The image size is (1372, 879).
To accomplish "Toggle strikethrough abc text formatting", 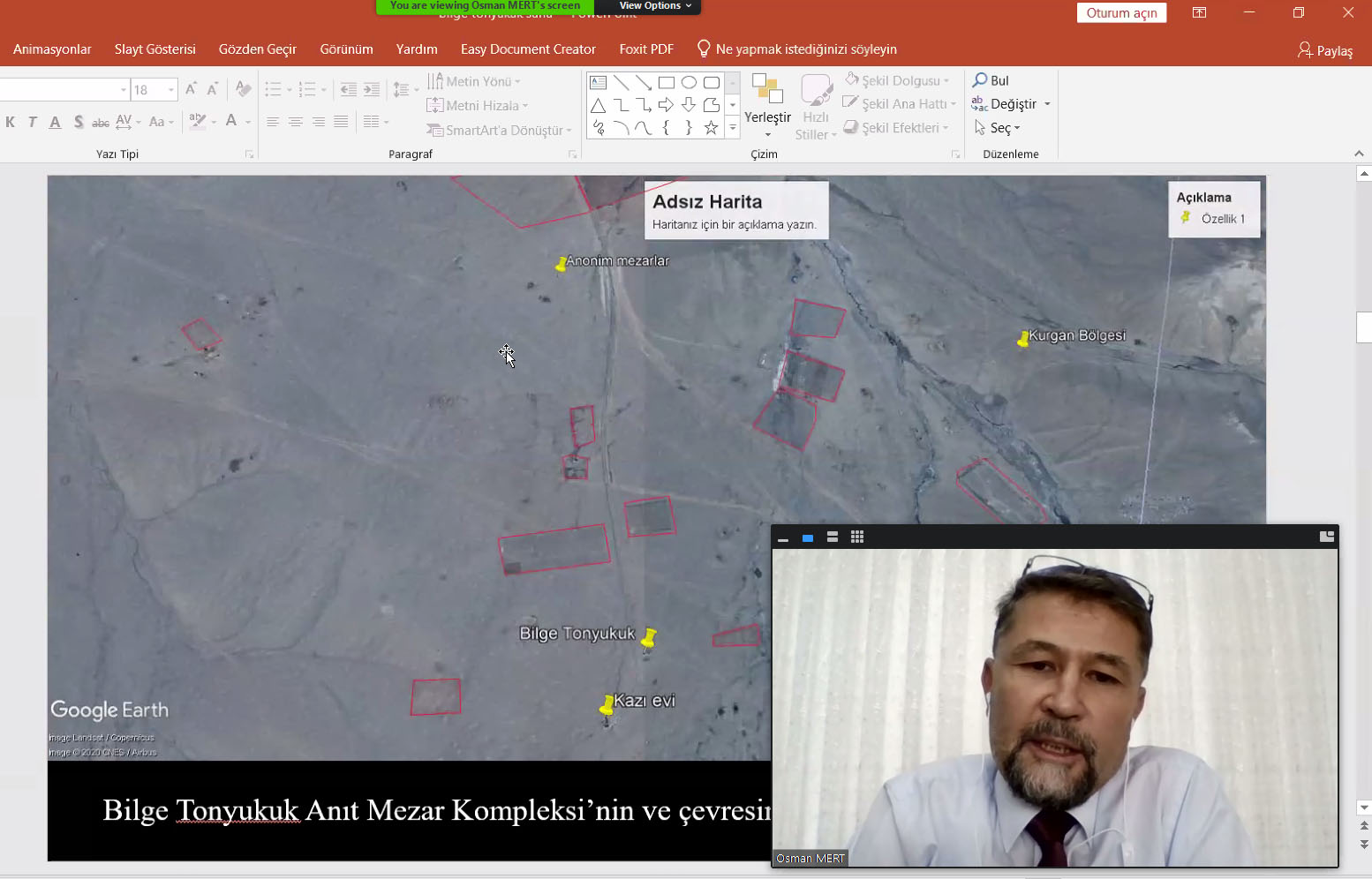I will (101, 122).
